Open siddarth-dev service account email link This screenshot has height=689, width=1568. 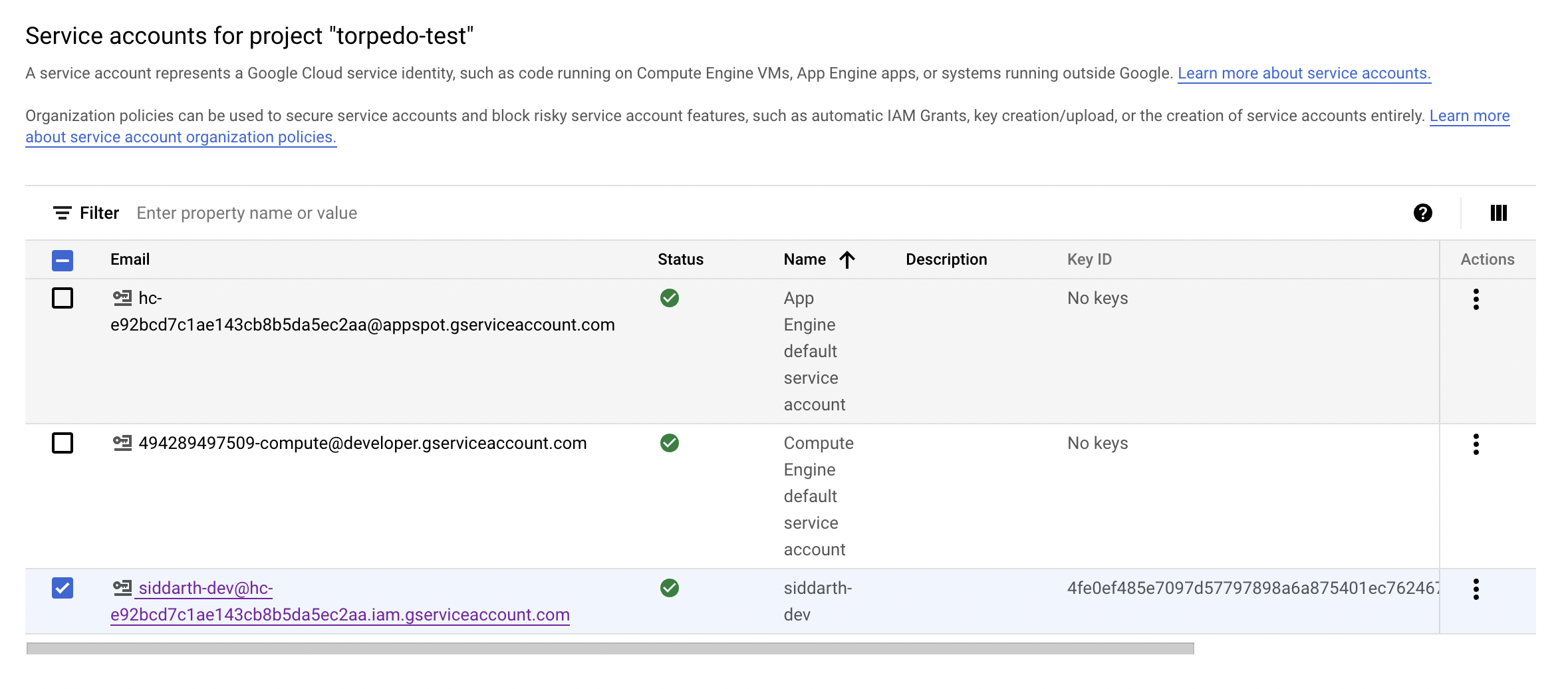pyautogui.click(x=339, y=615)
